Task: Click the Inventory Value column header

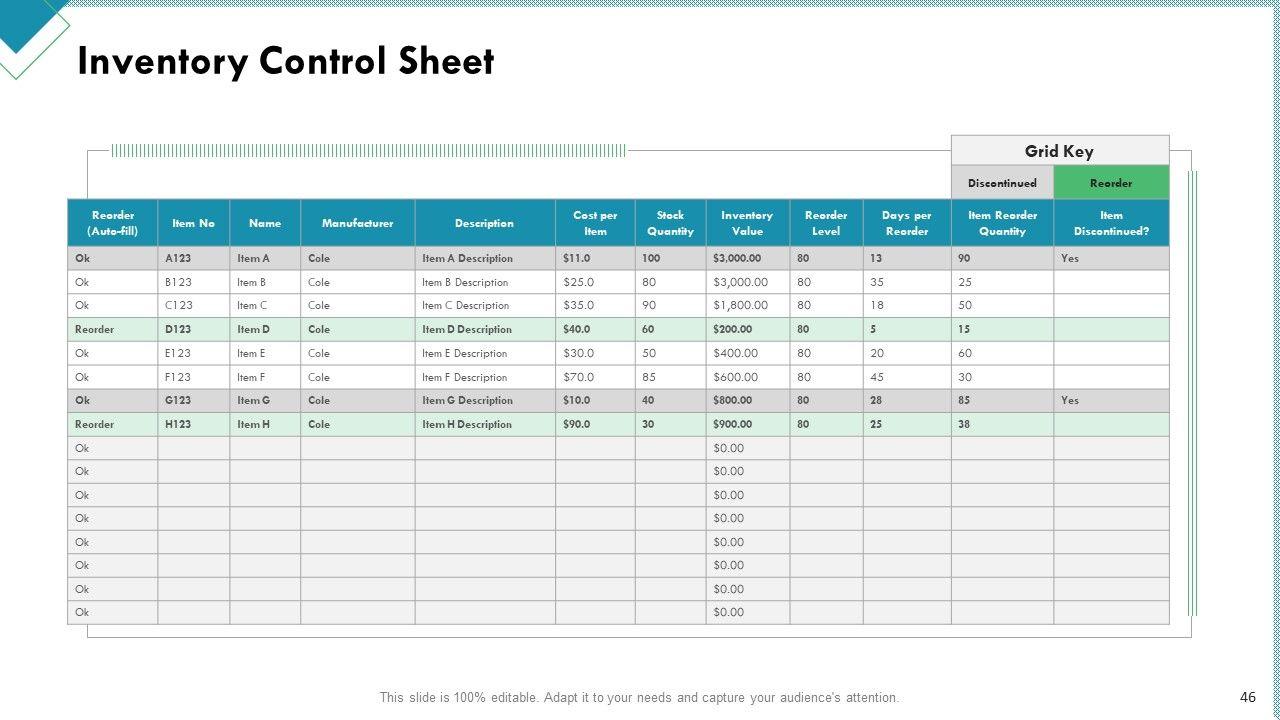Action: click(747, 223)
